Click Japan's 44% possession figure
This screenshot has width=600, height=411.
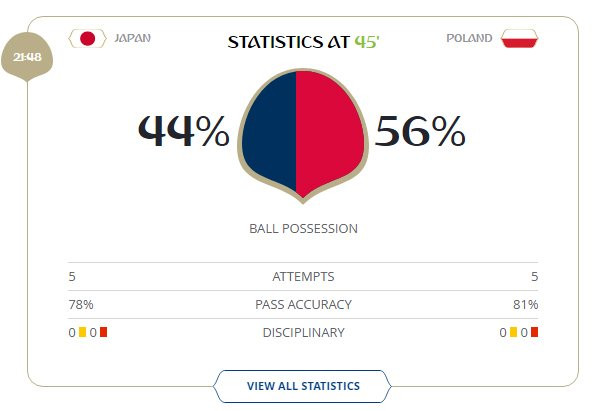(x=183, y=131)
